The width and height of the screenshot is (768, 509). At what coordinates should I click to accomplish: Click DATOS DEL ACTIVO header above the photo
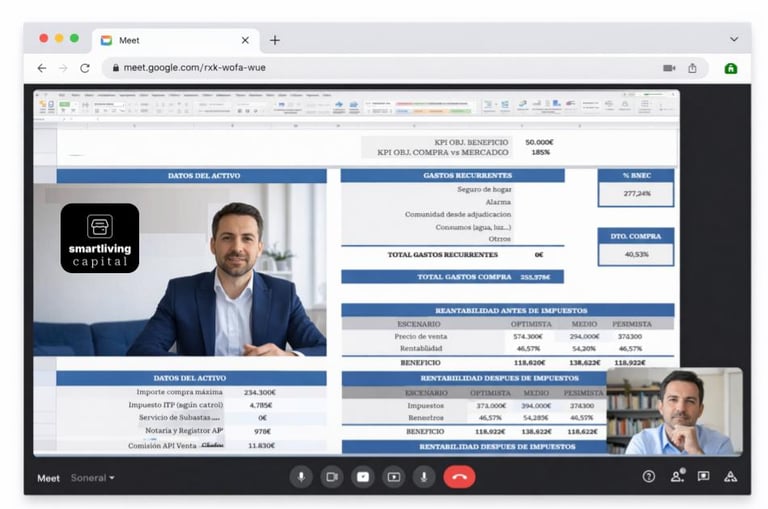[x=192, y=176]
